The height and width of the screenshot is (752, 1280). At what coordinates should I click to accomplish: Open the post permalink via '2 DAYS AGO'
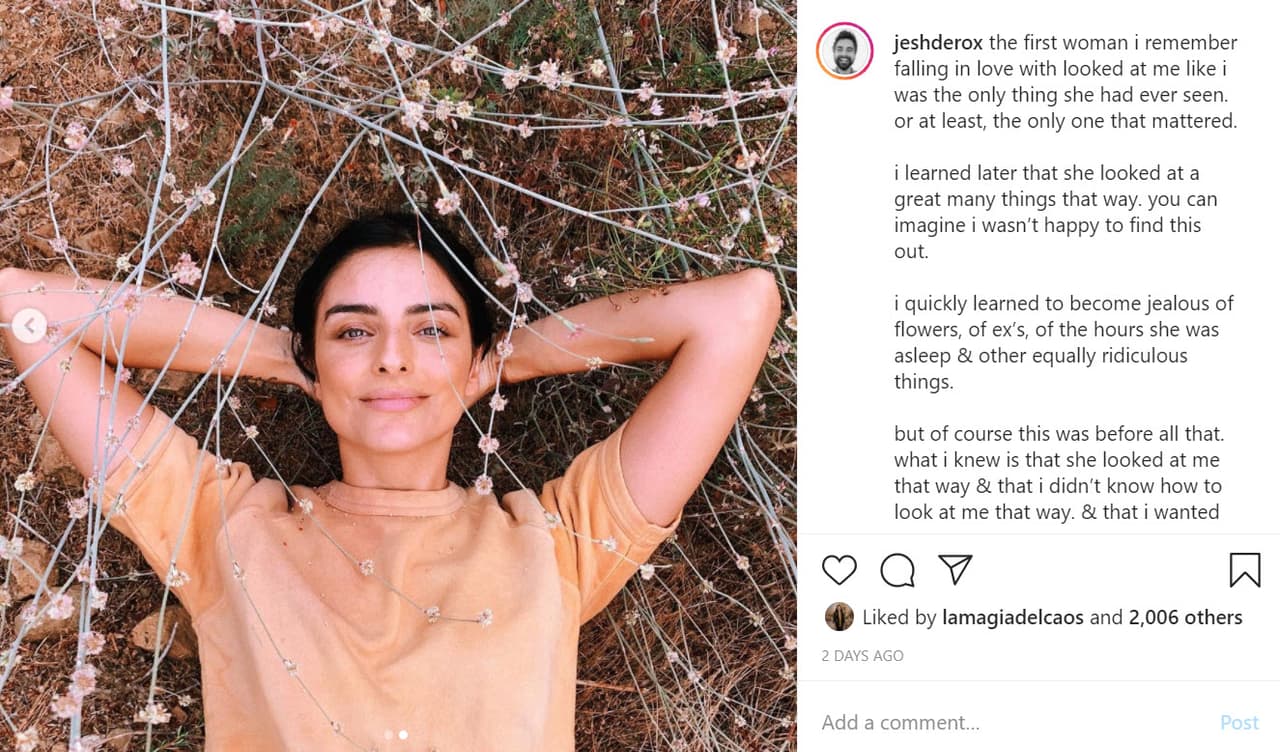coord(862,655)
